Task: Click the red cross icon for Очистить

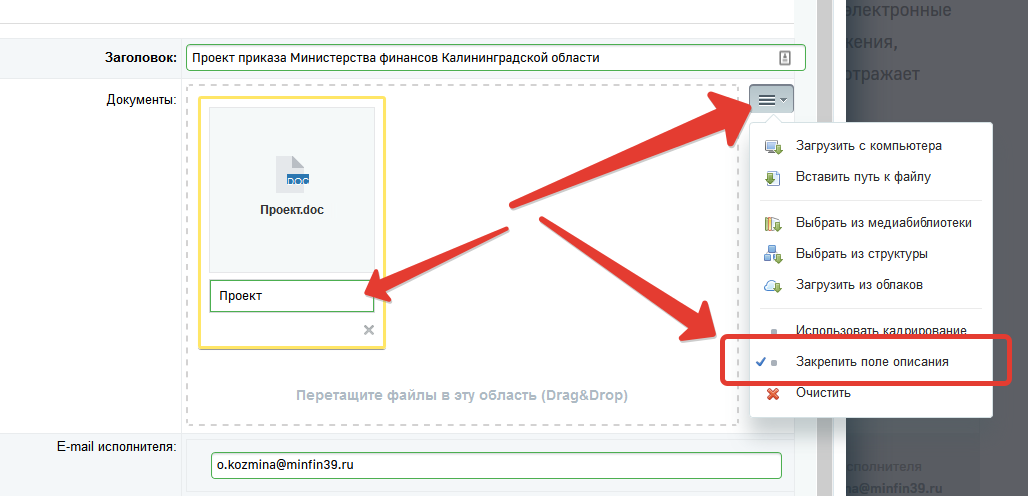Action: 773,393
